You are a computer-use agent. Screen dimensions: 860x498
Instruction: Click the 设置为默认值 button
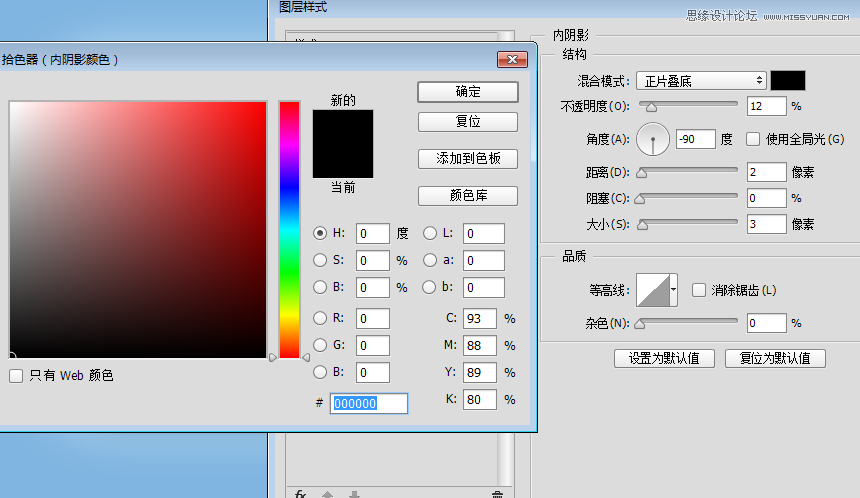point(663,358)
